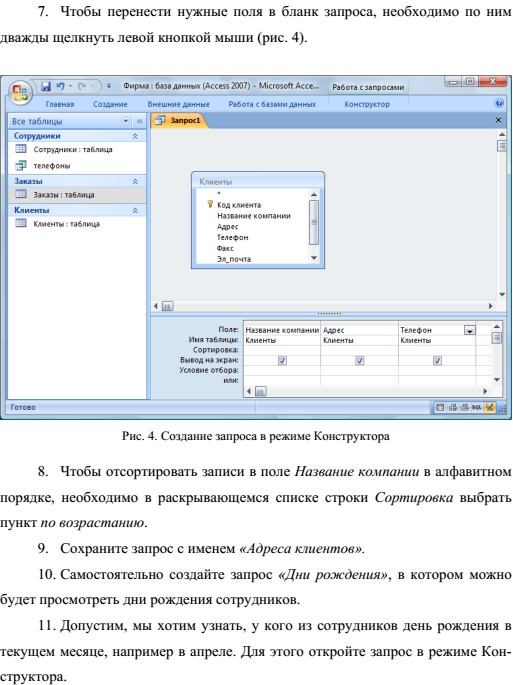Collapse the Заказы group
Screen dimensions: 513x685
135,181
